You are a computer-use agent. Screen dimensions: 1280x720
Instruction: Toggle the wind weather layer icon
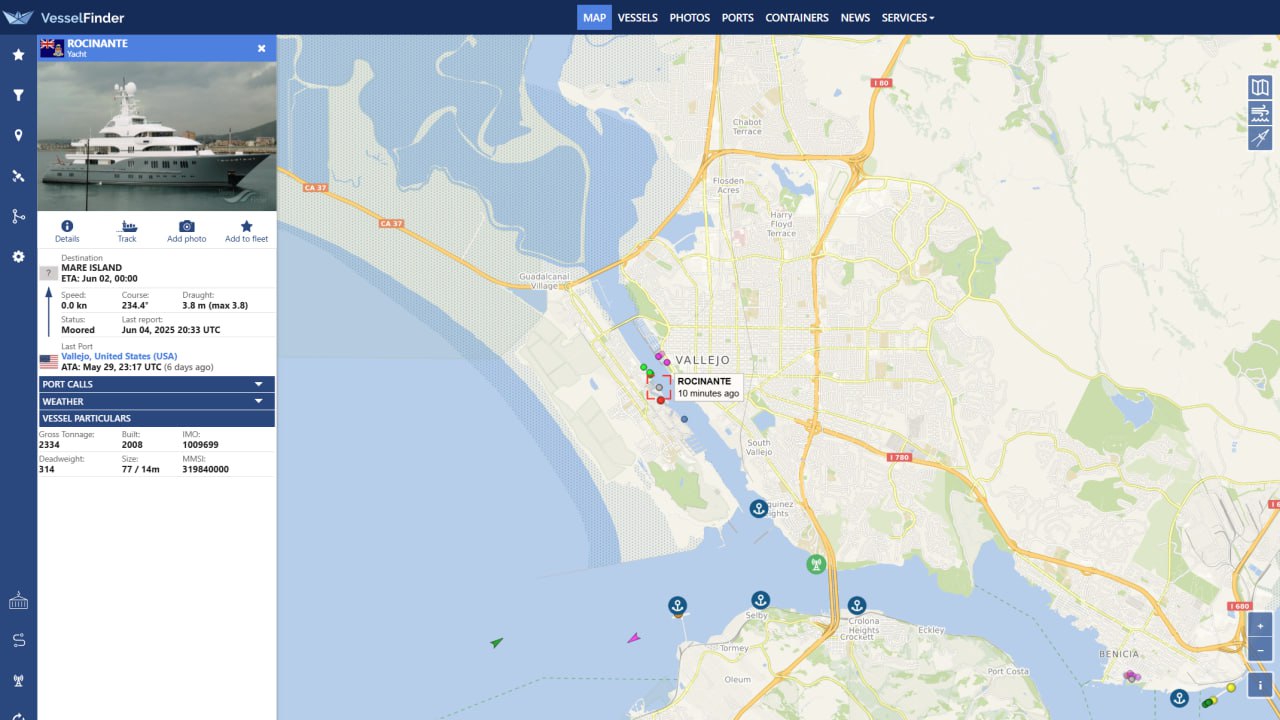pyautogui.click(x=1260, y=113)
